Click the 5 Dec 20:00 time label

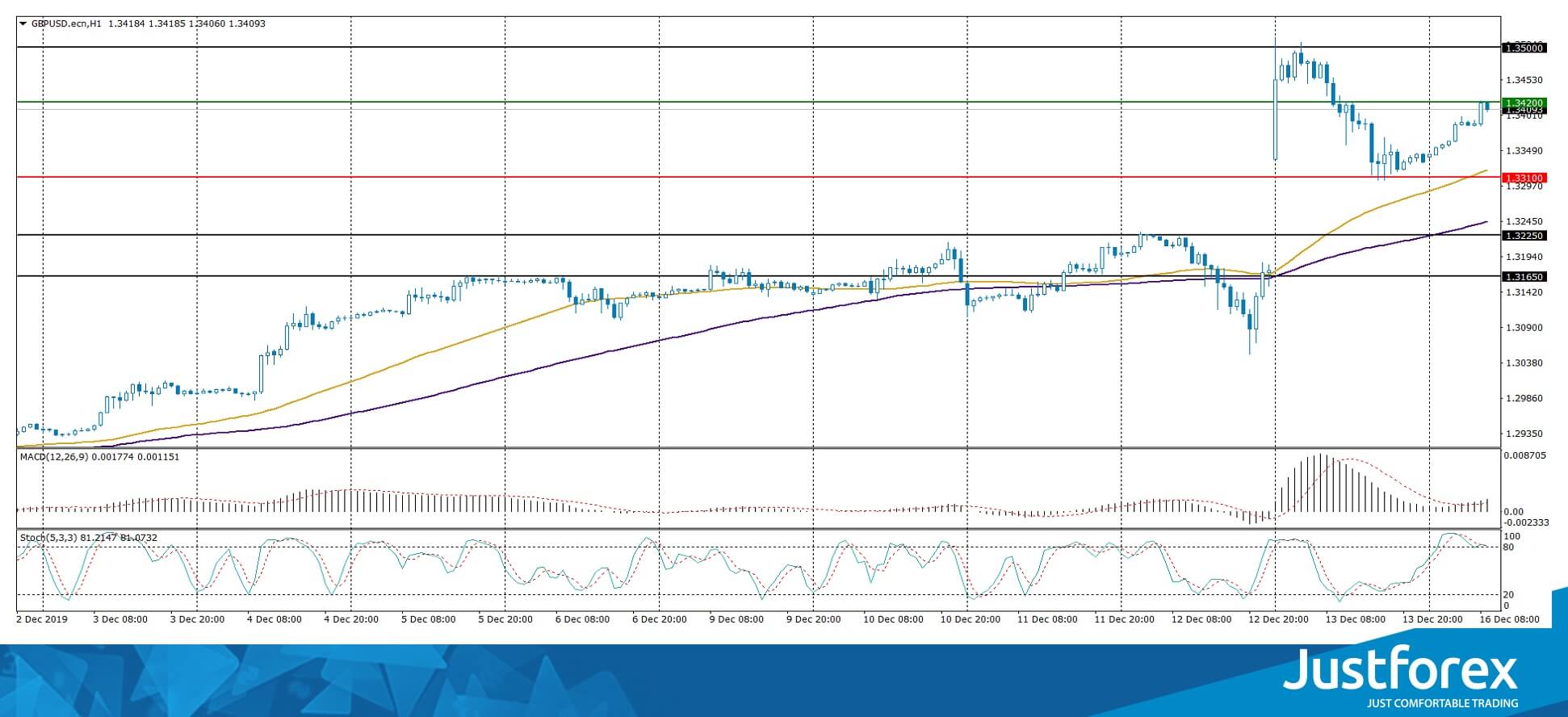pyautogui.click(x=505, y=620)
